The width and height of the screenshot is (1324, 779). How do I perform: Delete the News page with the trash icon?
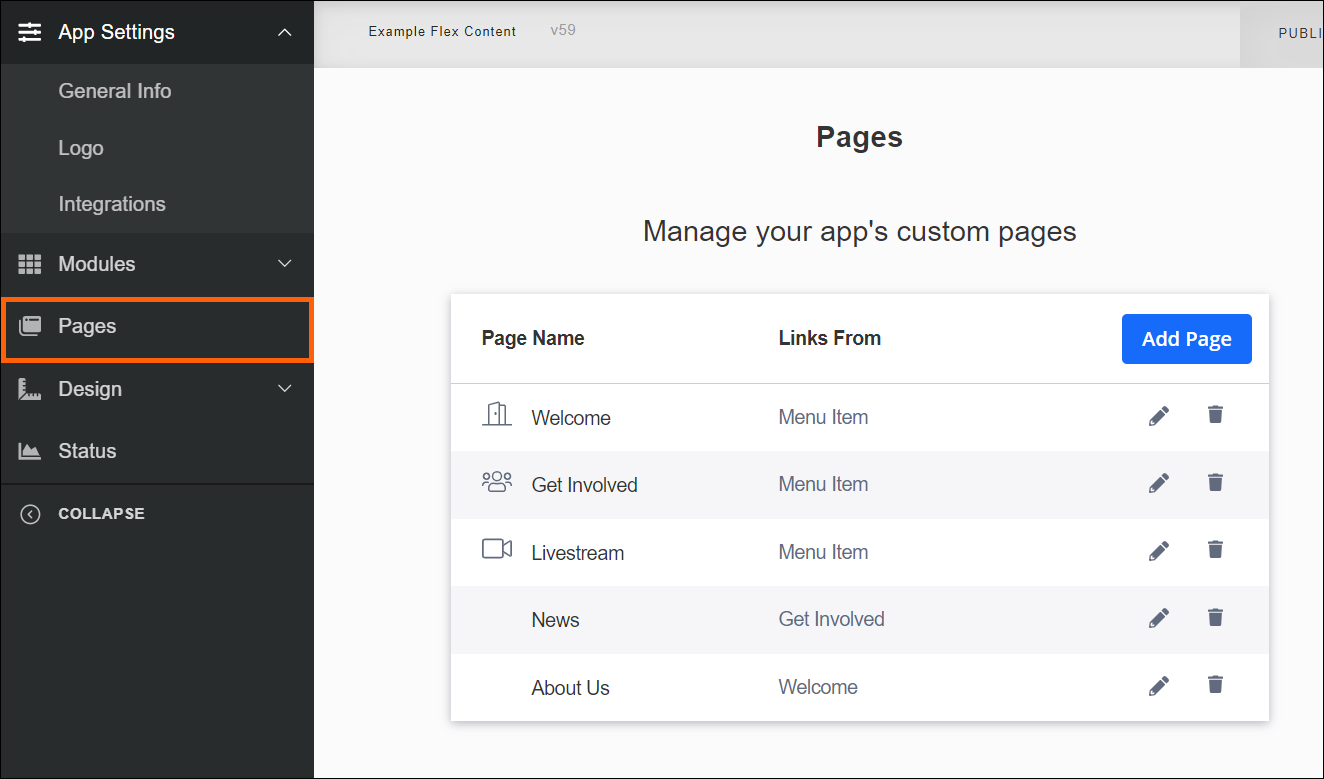[1215, 617]
